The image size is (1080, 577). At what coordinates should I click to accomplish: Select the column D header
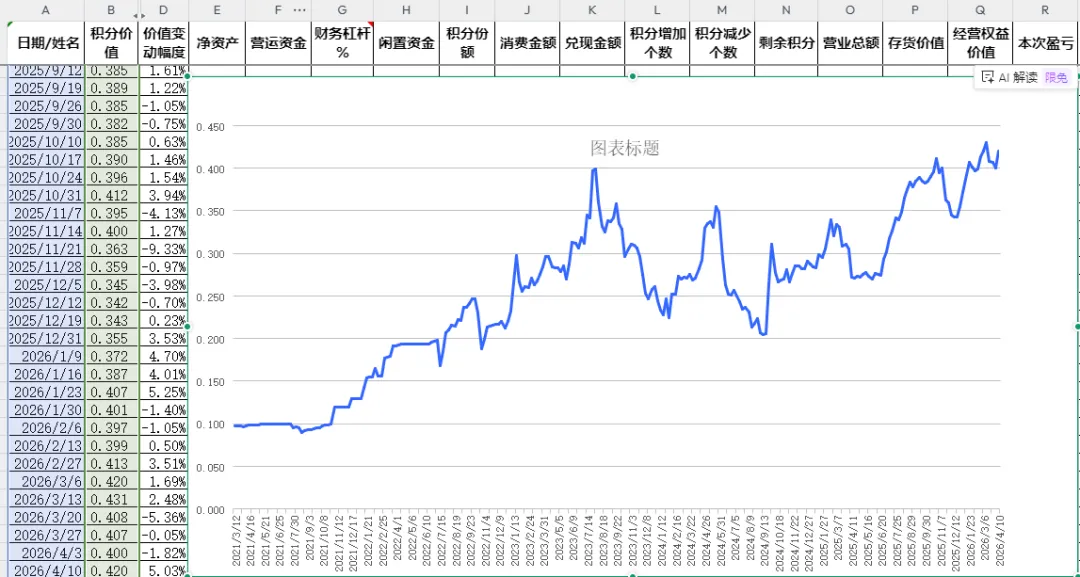(163, 10)
